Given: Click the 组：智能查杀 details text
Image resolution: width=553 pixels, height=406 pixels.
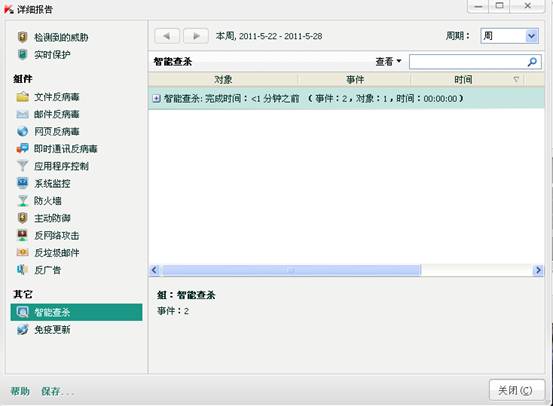Looking at the screenshot, I should click(x=186, y=295).
